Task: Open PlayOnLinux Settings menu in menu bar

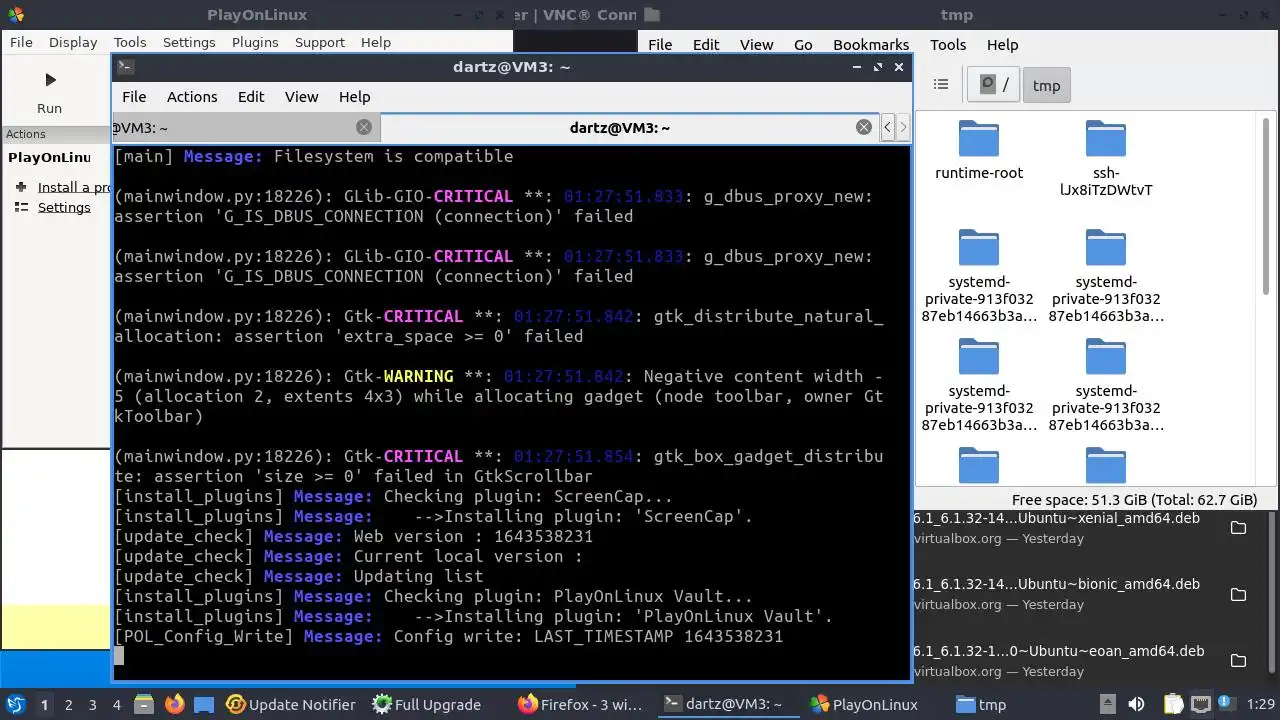Action: coord(189,42)
